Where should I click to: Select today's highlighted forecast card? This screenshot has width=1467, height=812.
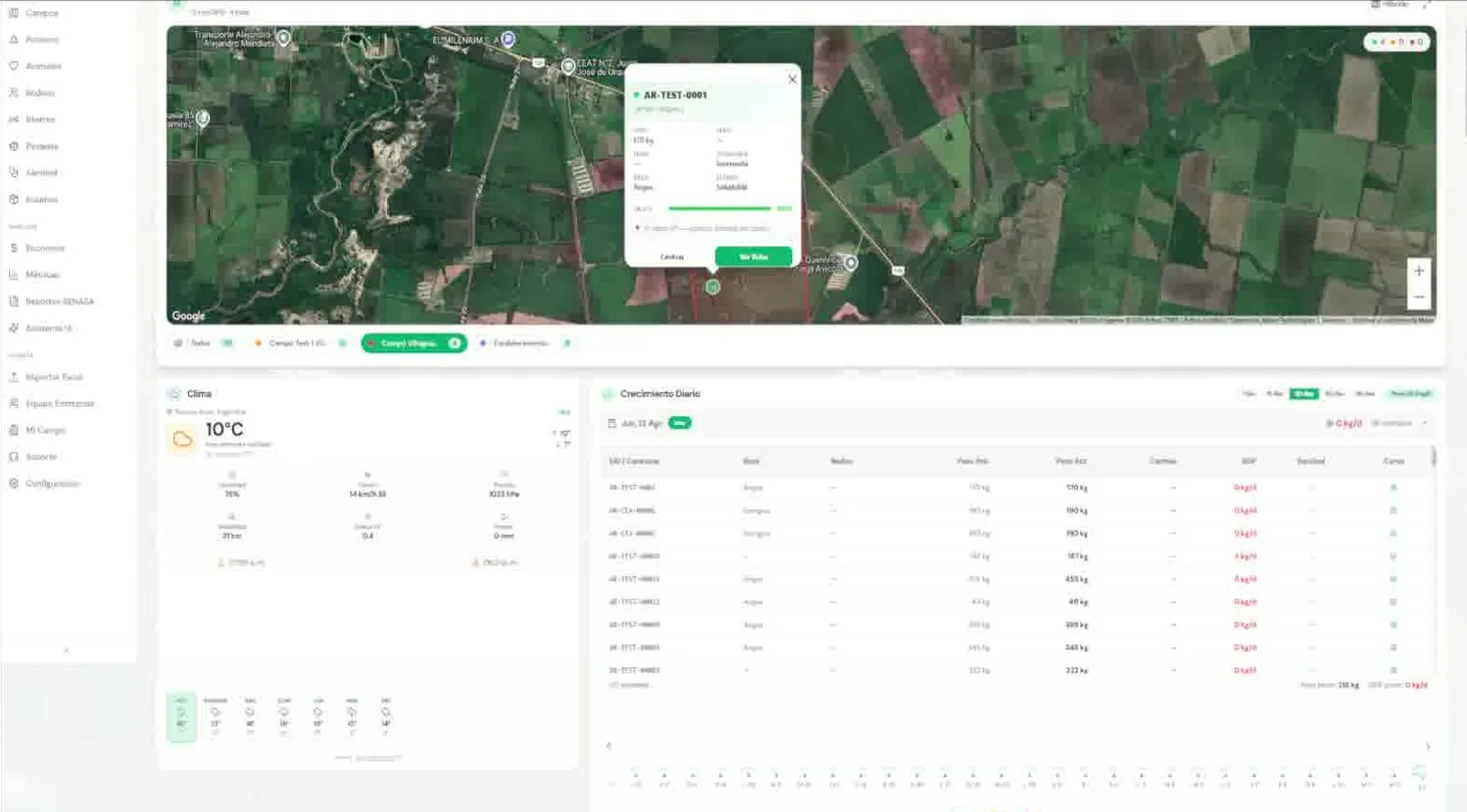click(x=182, y=718)
